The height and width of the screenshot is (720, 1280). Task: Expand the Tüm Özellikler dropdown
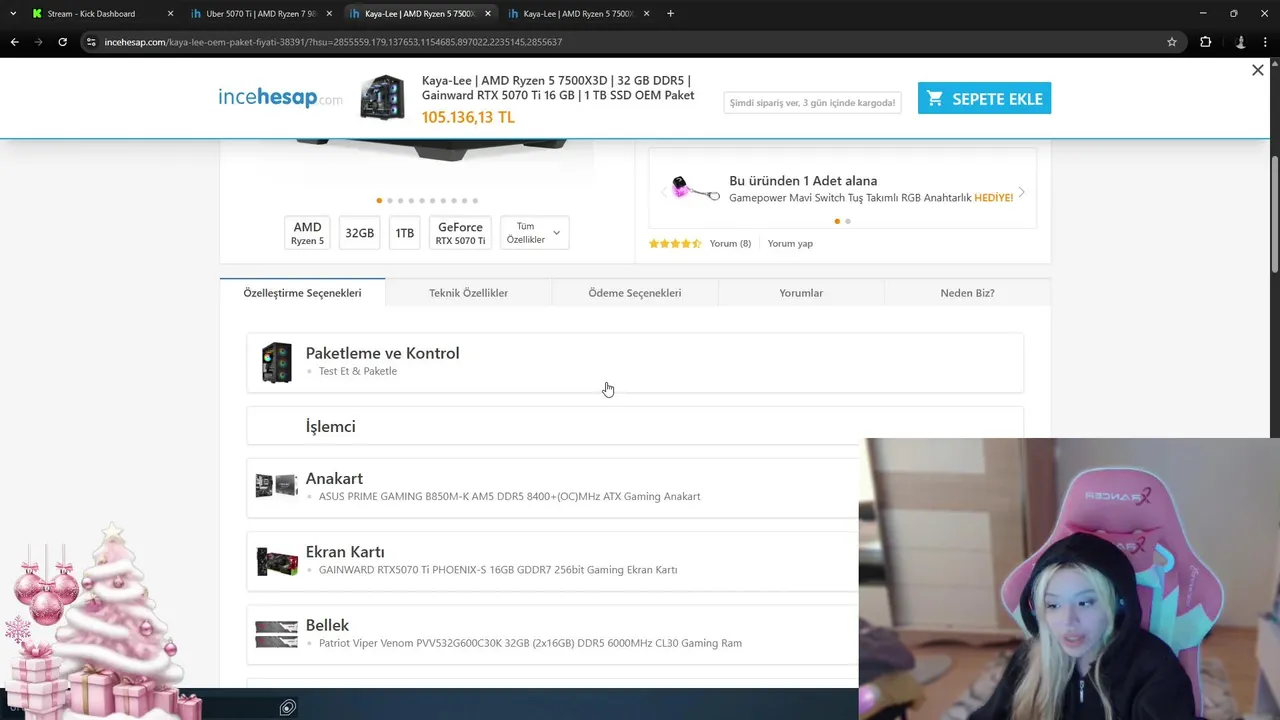pos(534,233)
